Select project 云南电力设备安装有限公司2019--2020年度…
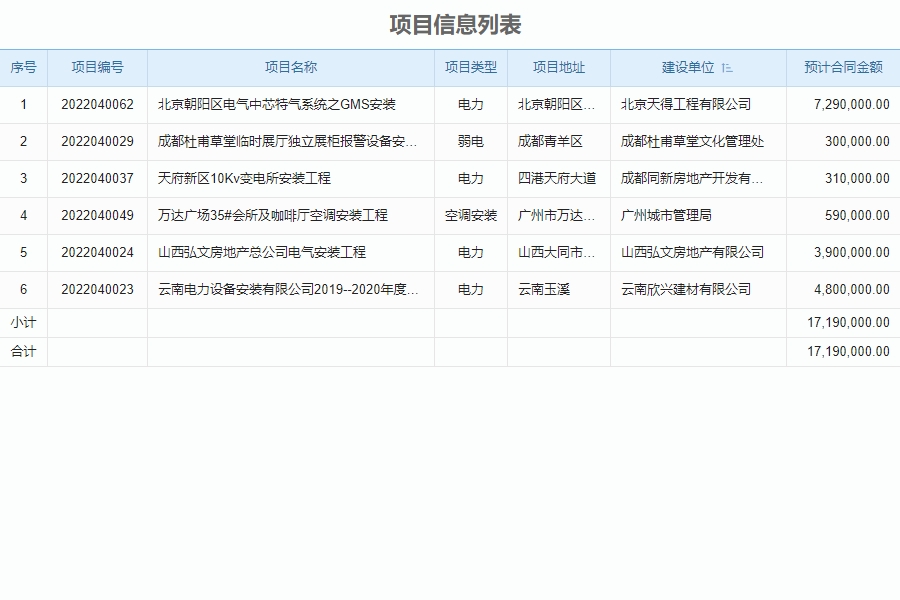Image resolution: width=900 pixels, height=600 pixels. [288, 289]
